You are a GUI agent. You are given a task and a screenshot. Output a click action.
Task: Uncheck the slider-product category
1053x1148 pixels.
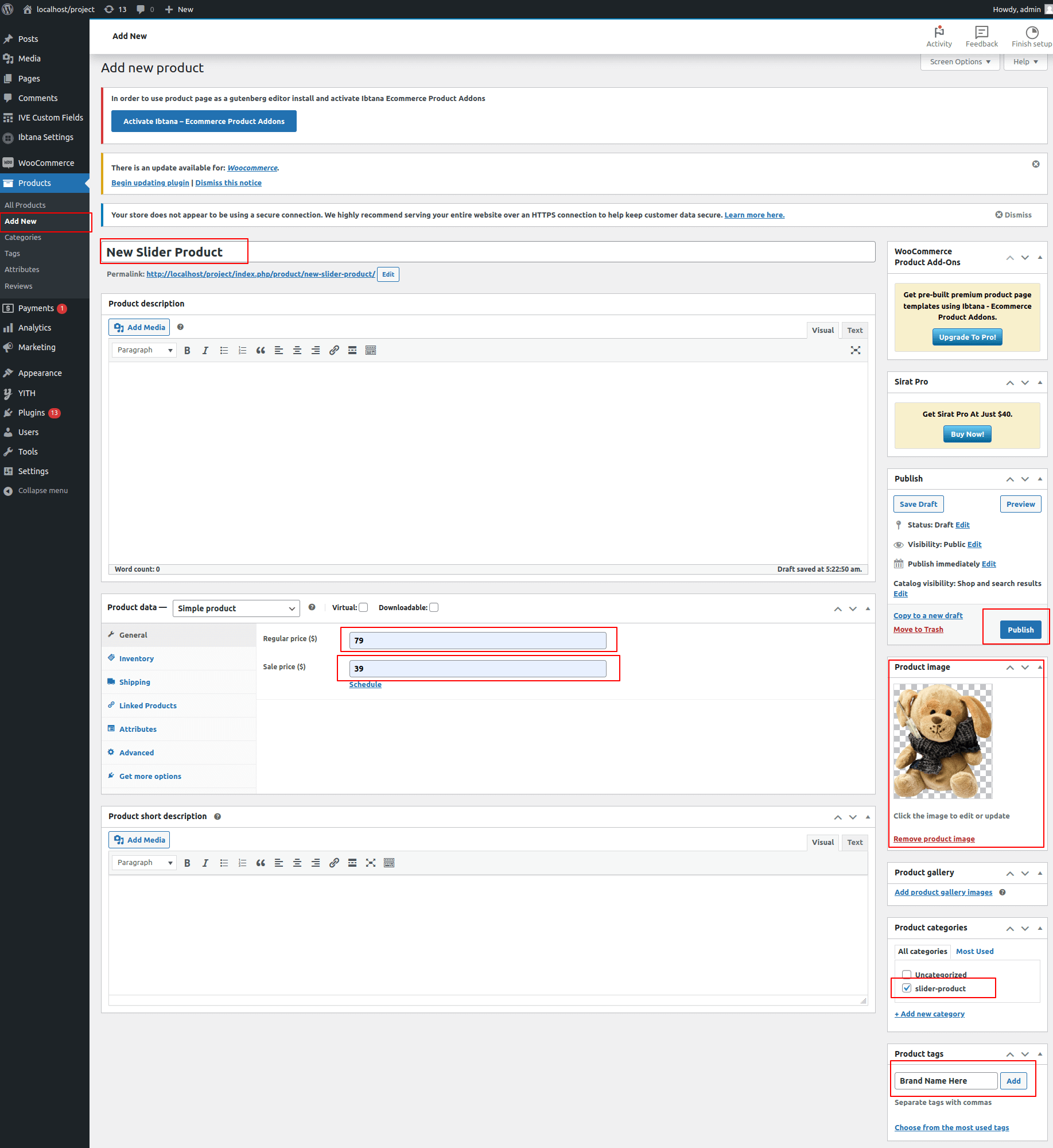(x=907, y=988)
